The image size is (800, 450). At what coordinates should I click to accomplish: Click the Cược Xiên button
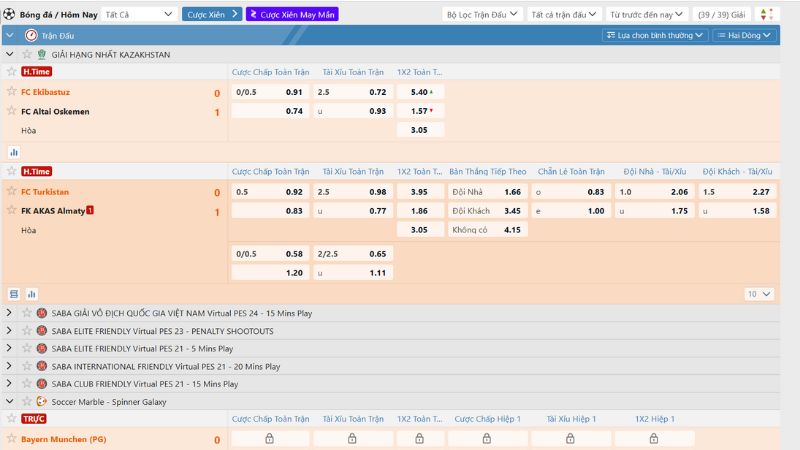point(212,14)
